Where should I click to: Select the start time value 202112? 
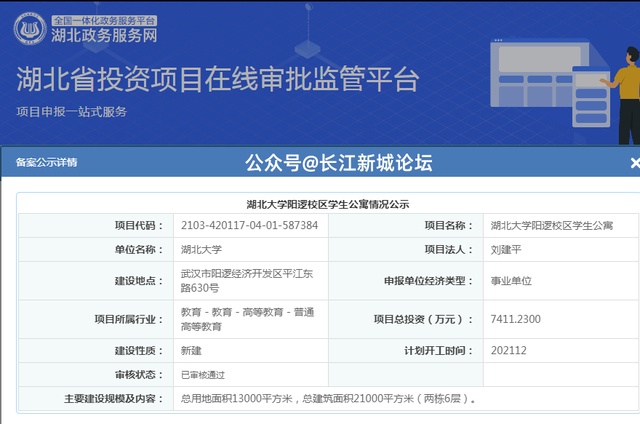click(x=509, y=351)
